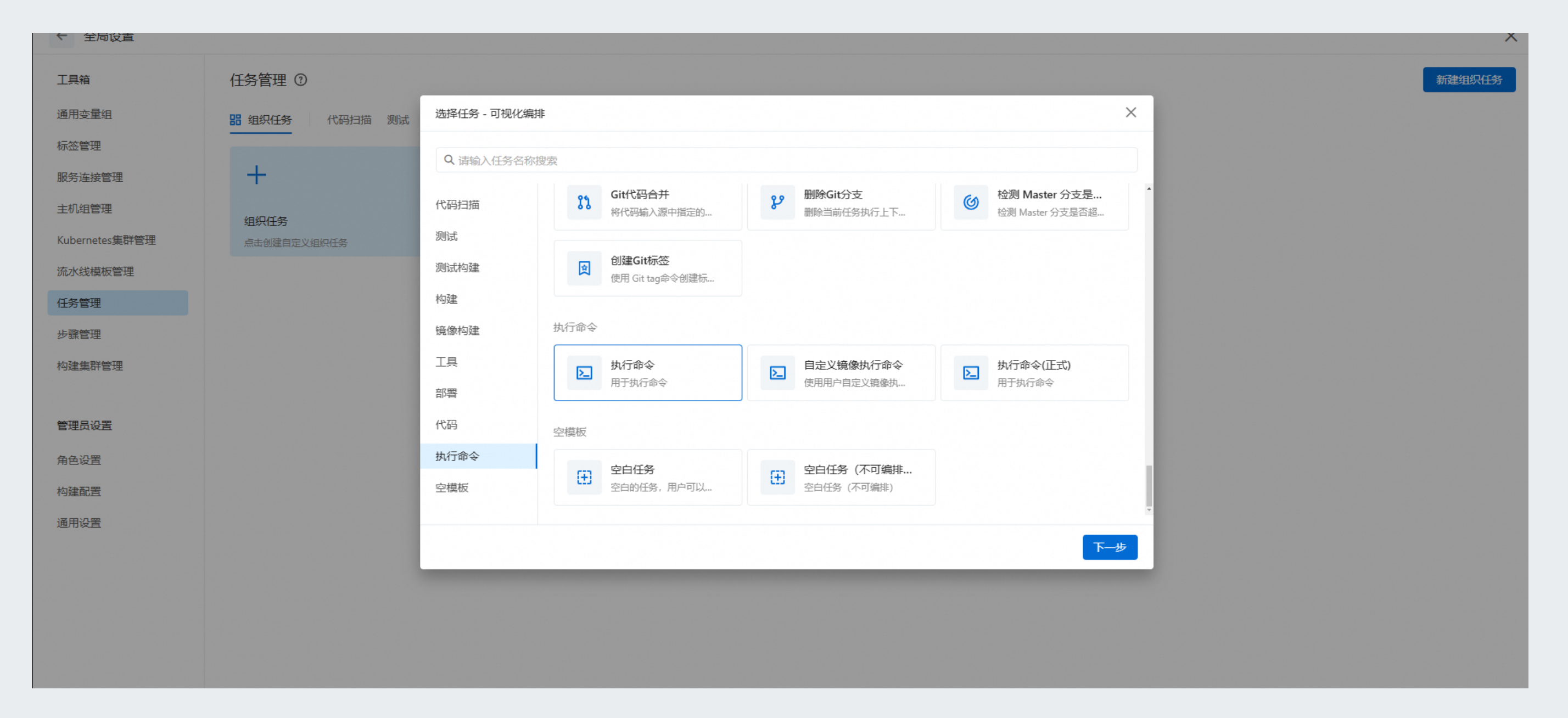
Task: Click the 执行命令(正式) terminal icon
Action: (x=971, y=373)
